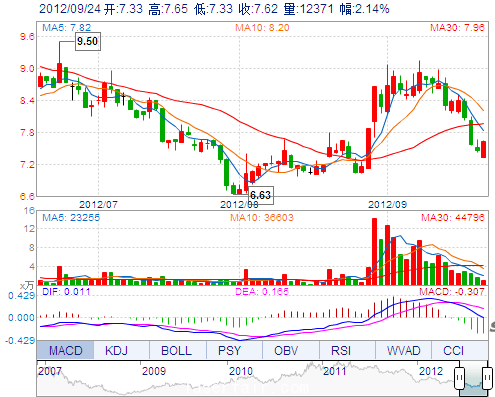Viewport: 495px width, 397px height.
Task: Click the 2009 marker on the timeline
Action: 154,371
